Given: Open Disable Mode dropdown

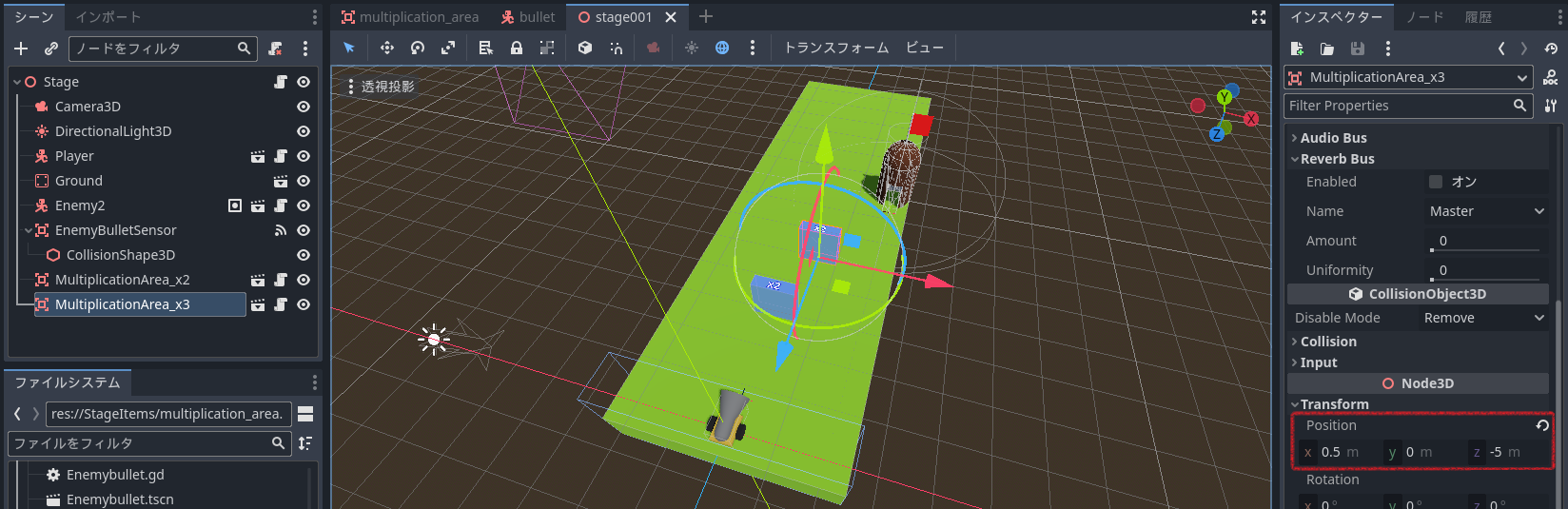Looking at the screenshot, I should [1484, 318].
